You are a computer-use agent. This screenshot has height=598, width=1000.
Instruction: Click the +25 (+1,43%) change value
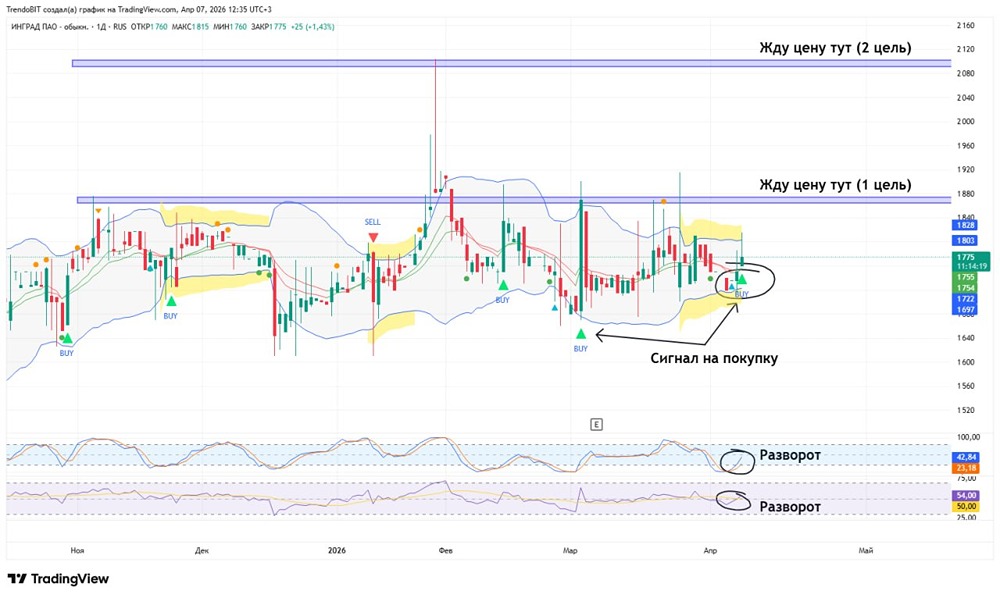coord(312,27)
